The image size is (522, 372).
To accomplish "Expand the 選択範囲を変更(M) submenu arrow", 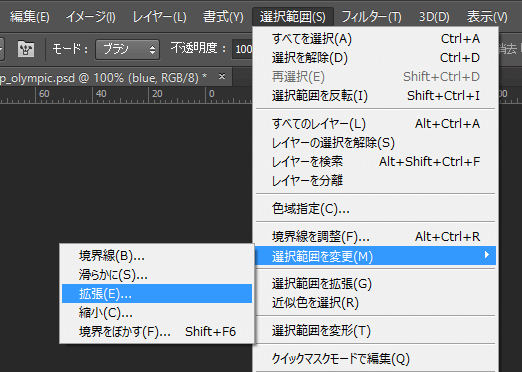I will [x=487, y=255].
